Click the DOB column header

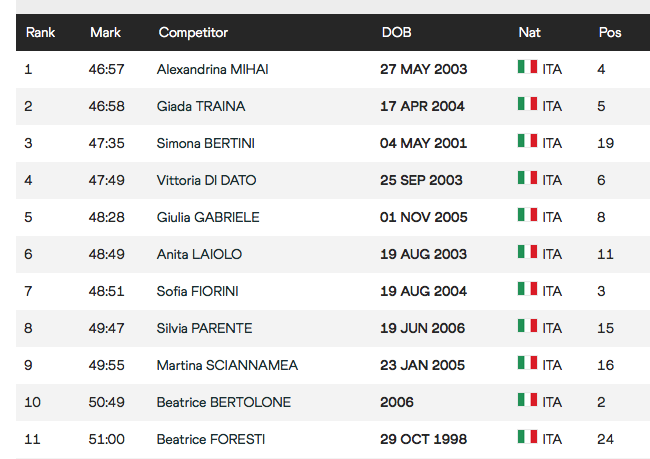(397, 32)
